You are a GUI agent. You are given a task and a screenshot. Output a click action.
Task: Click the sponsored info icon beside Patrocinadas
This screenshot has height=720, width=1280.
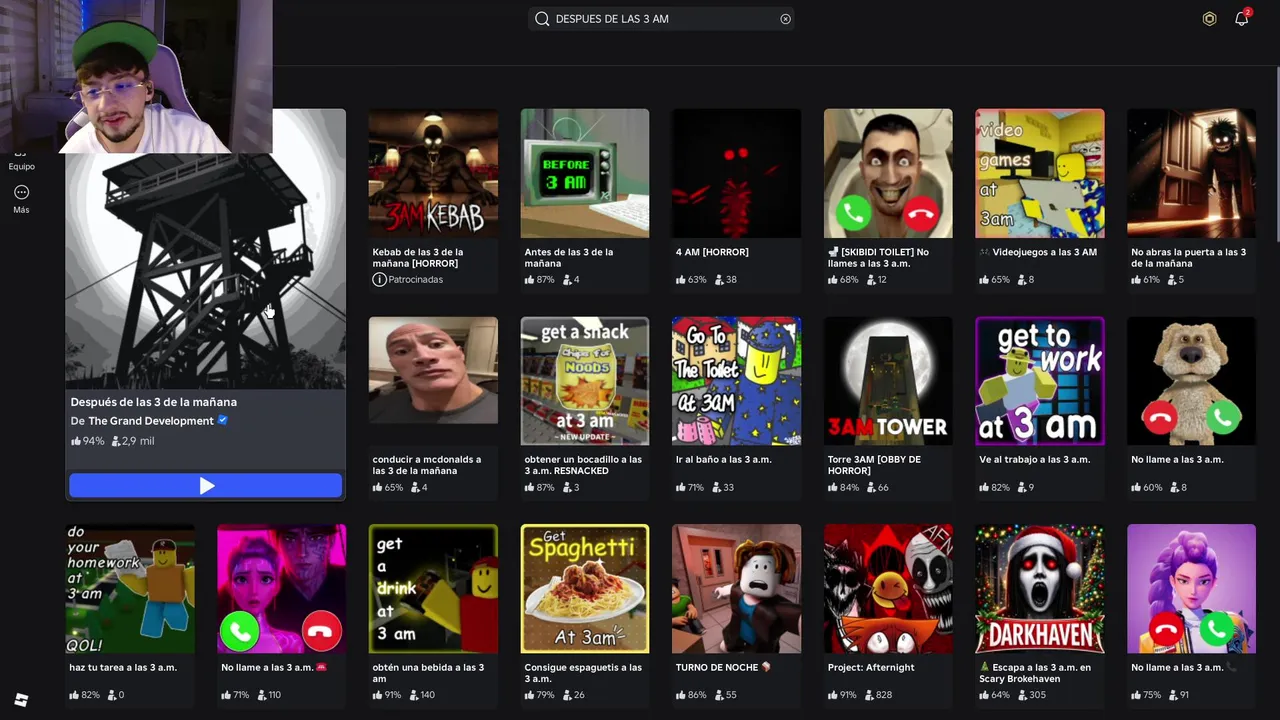click(x=379, y=280)
